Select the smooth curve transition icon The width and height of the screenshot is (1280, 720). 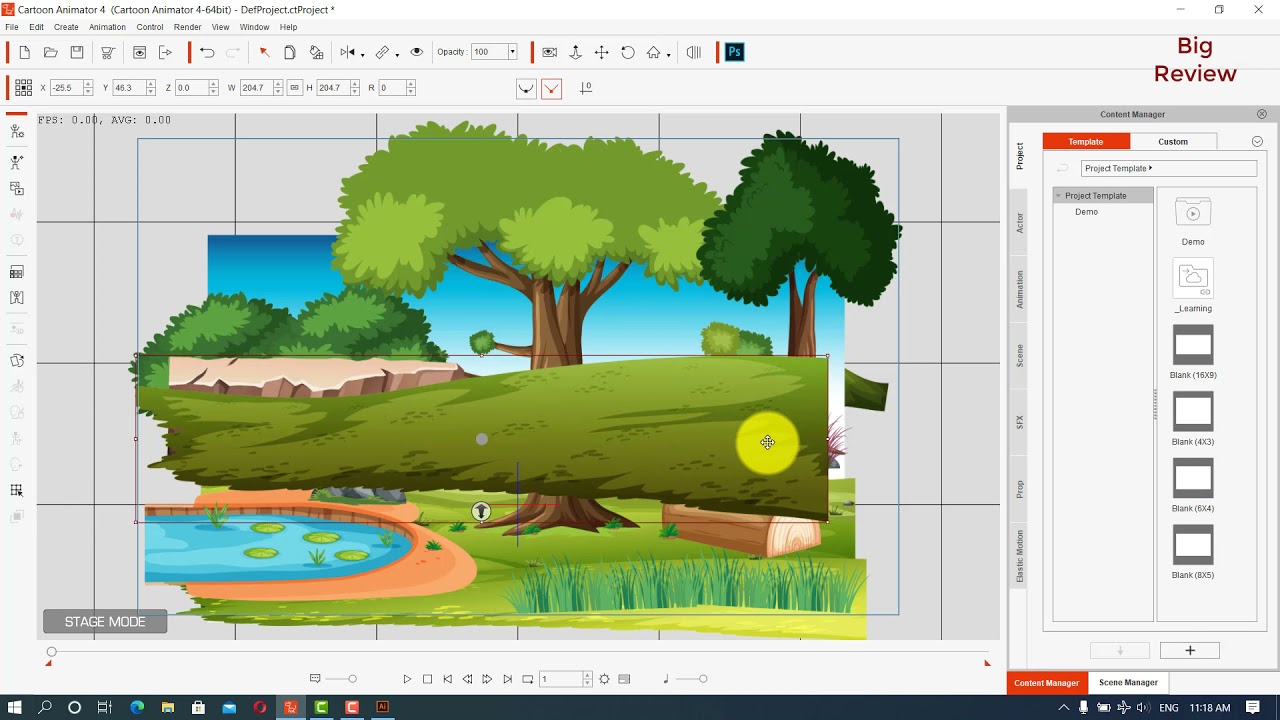[526, 88]
